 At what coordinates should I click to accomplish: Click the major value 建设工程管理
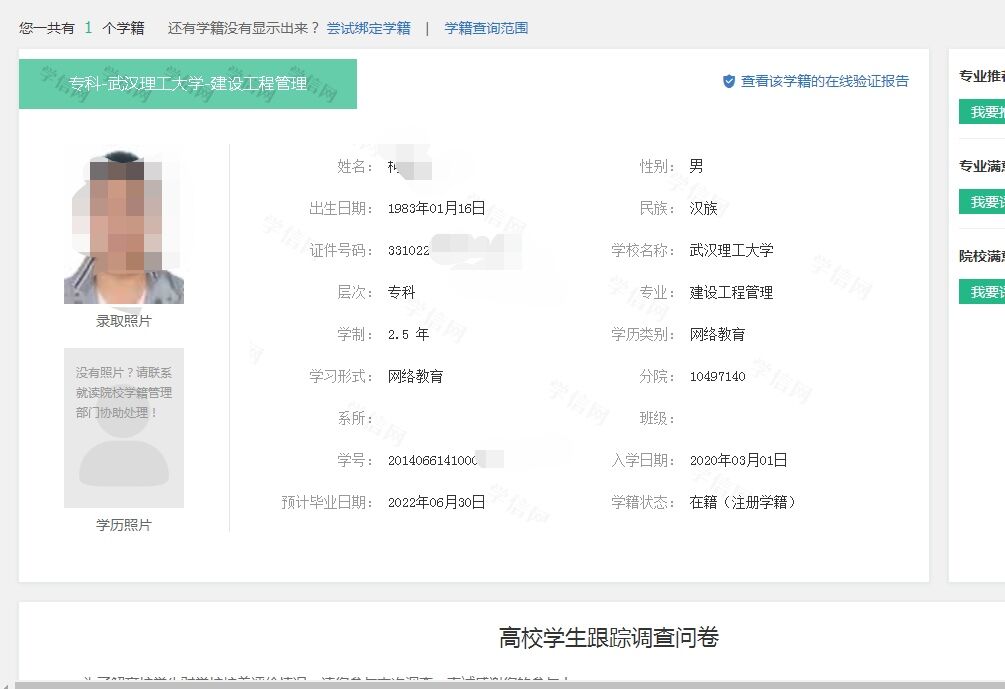point(731,292)
